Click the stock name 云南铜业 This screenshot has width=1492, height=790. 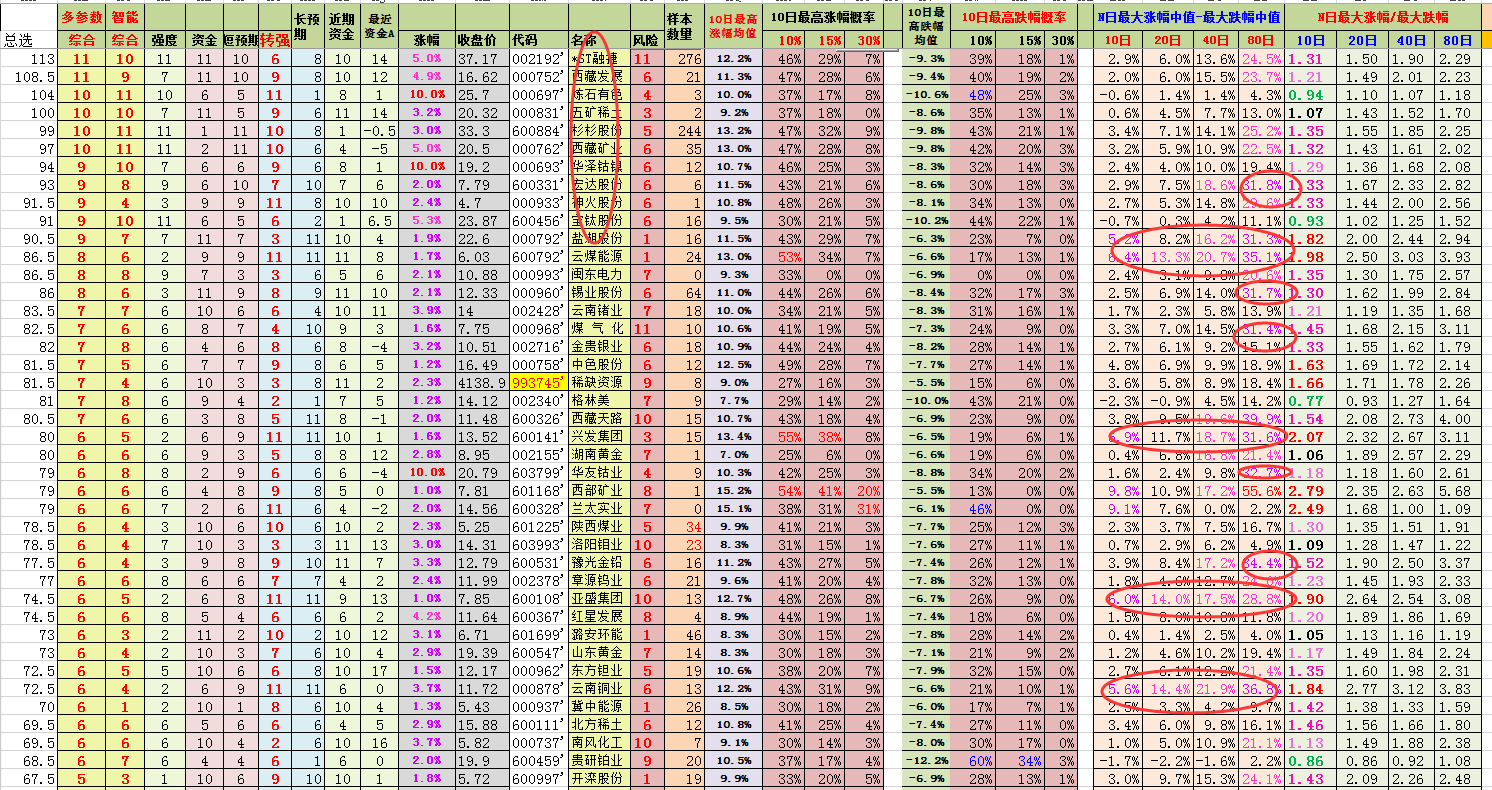598,689
